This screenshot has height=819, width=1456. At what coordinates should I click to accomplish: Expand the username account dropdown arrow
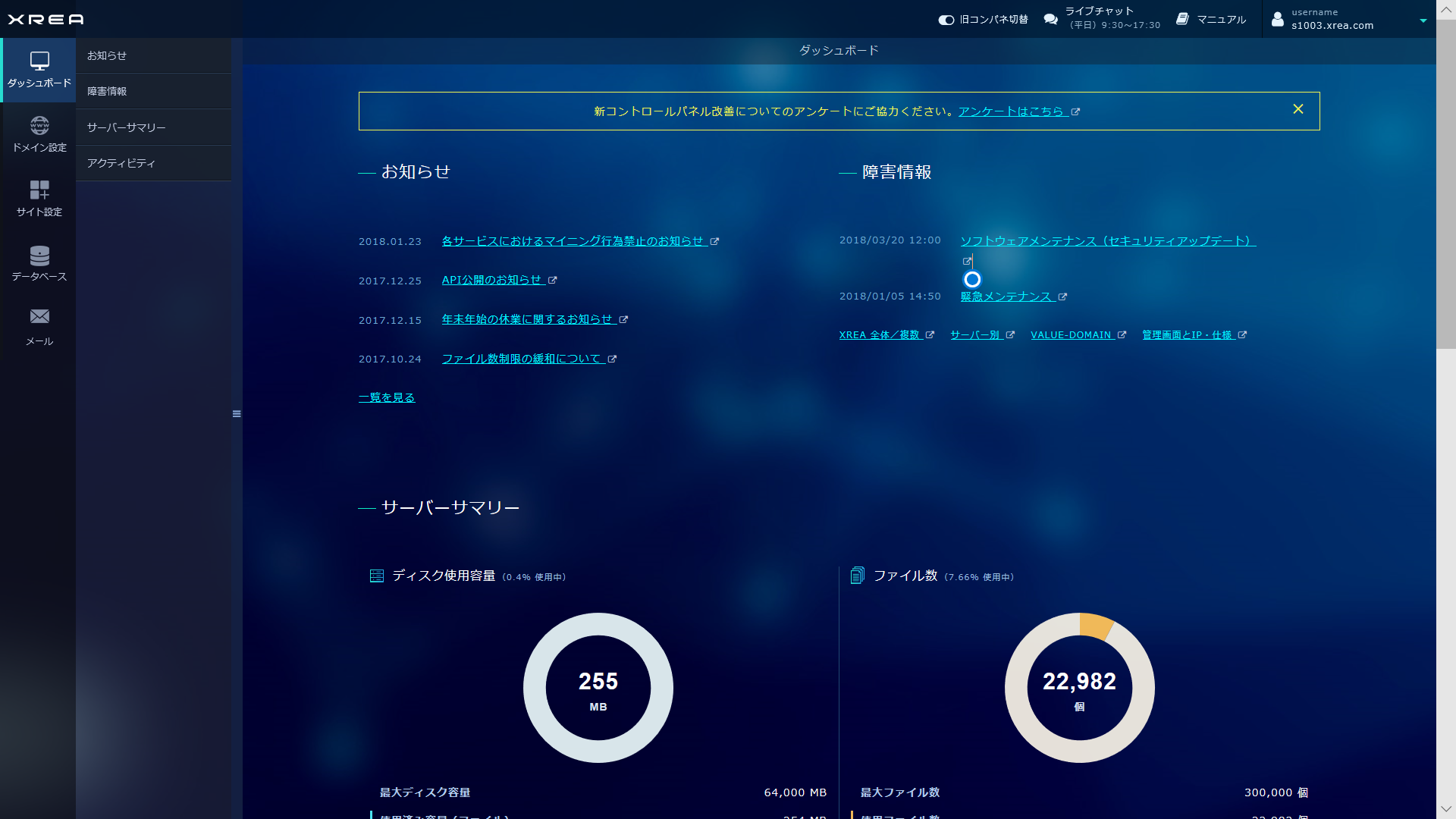[x=1423, y=20]
